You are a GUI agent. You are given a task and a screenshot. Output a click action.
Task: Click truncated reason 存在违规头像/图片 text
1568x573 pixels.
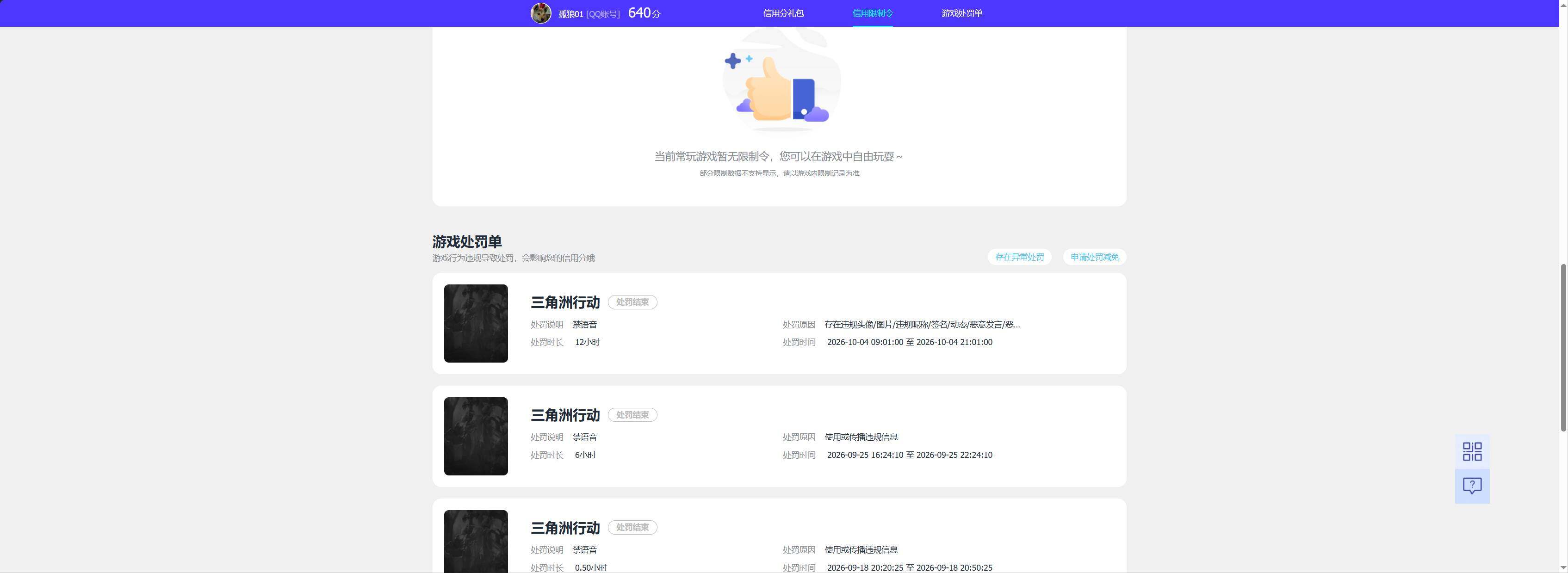tap(922, 324)
